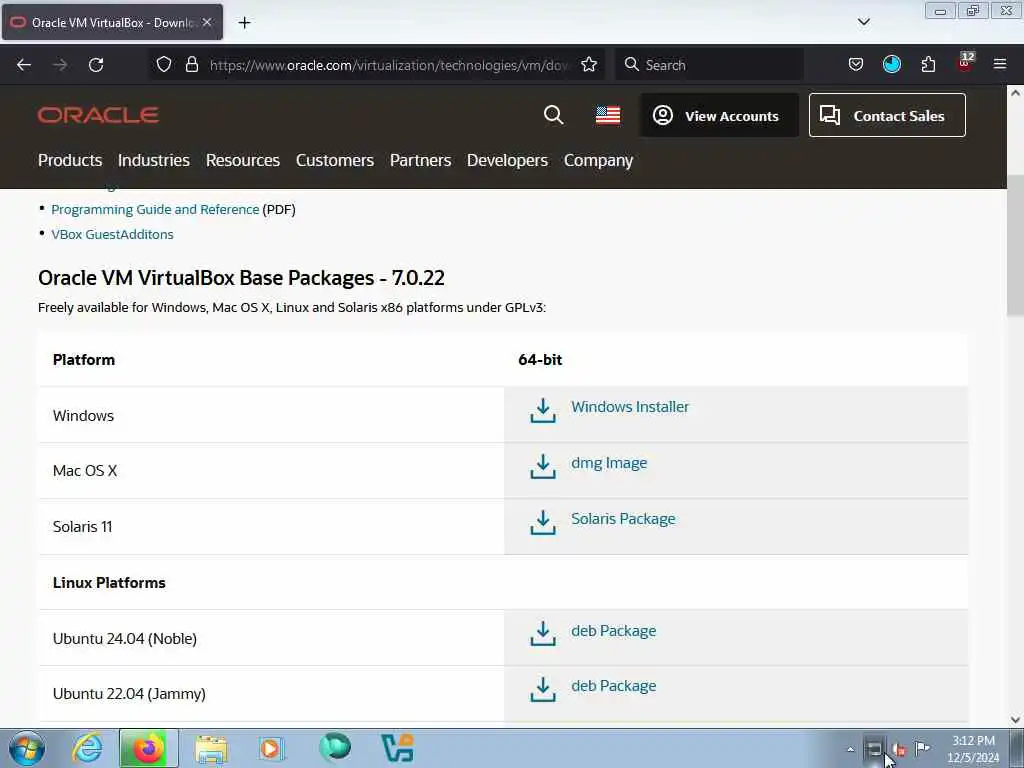Click dmg Image download link
The height and width of the screenshot is (768, 1024).
pyautogui.click(x=609, y=463)
